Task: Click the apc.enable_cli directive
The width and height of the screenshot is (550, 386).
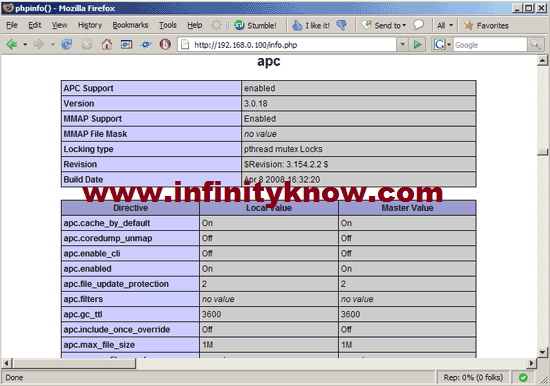Action: pyautogui.click(x=92, y=253)
